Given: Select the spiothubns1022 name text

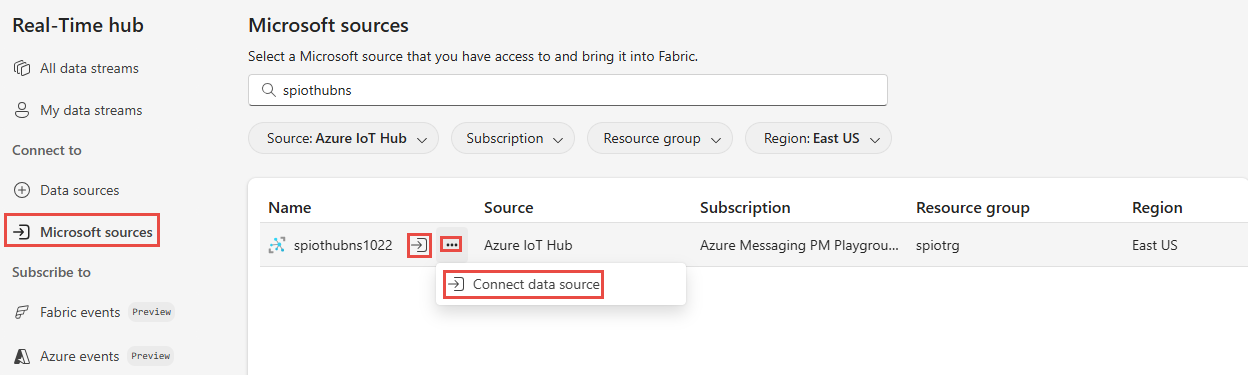Looking at the screenshot, I should point(343,245).
